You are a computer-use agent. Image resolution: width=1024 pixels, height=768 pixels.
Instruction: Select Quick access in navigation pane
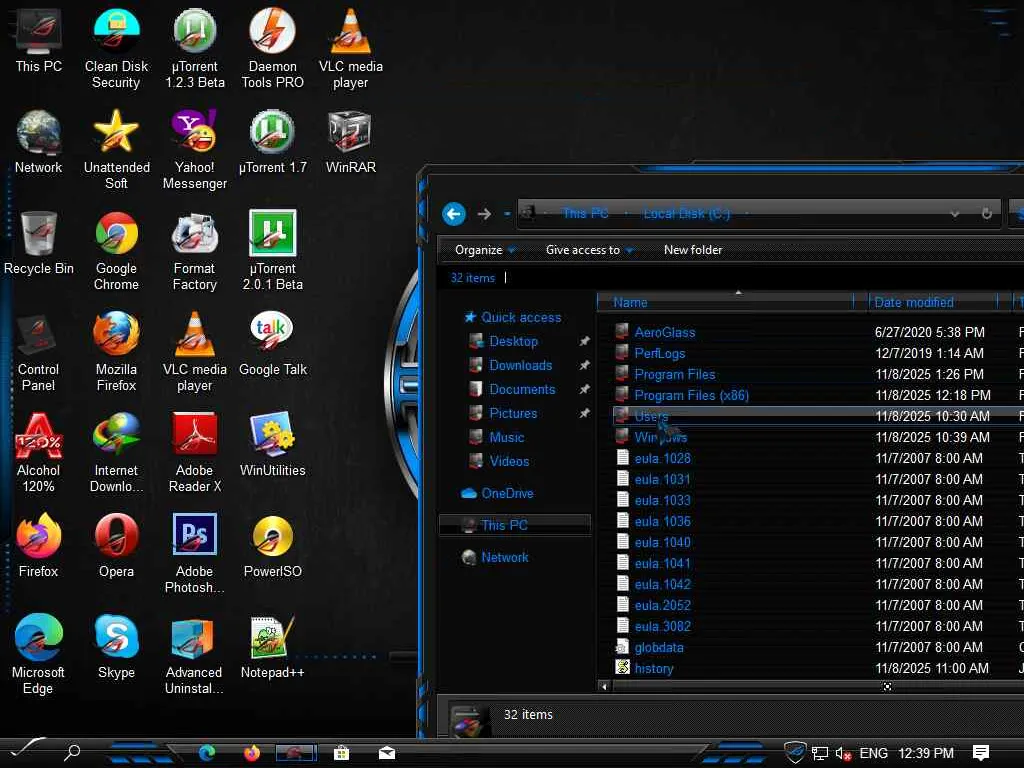[x=513, y=317]
